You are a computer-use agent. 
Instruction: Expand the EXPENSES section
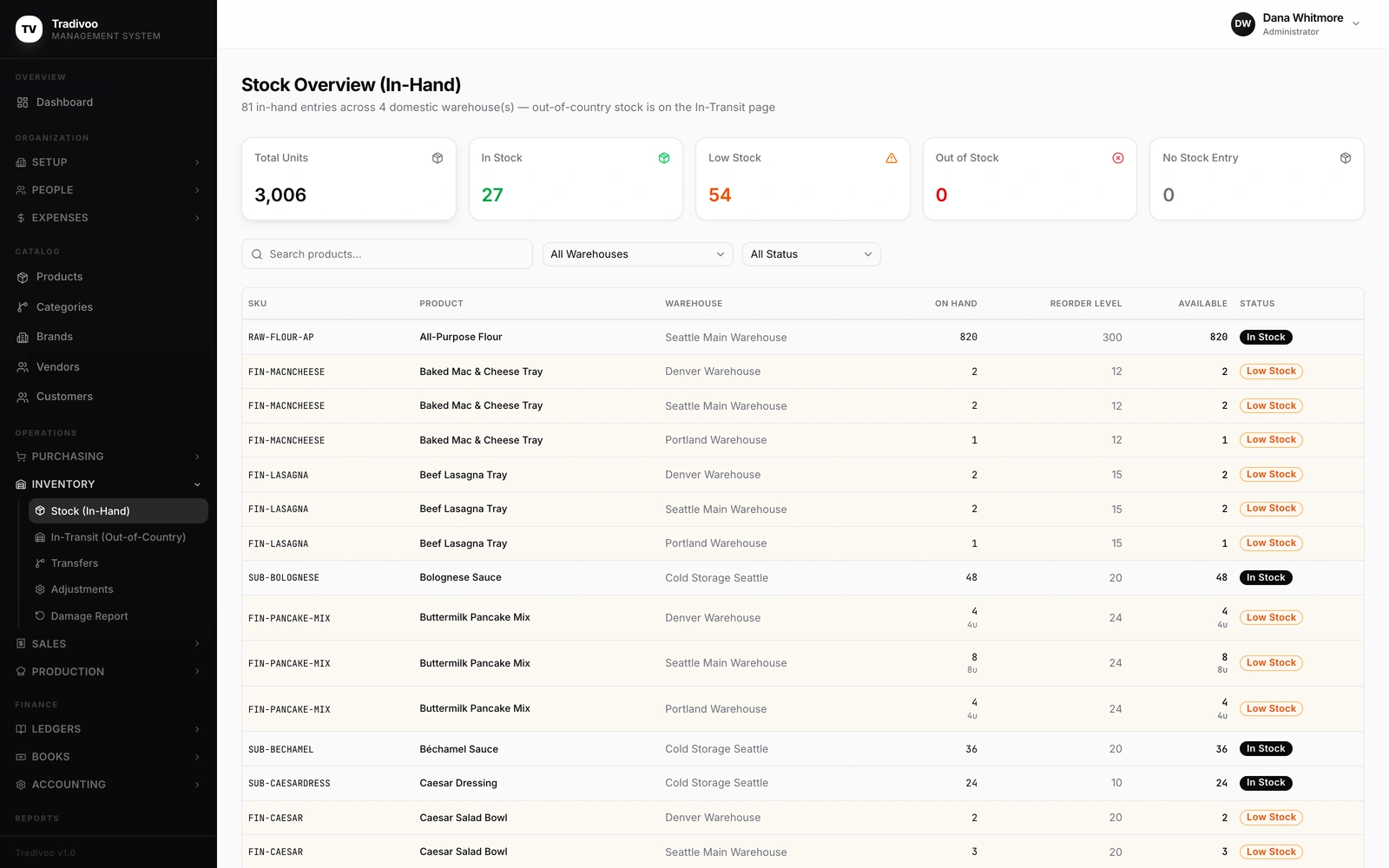pos(109,218)
